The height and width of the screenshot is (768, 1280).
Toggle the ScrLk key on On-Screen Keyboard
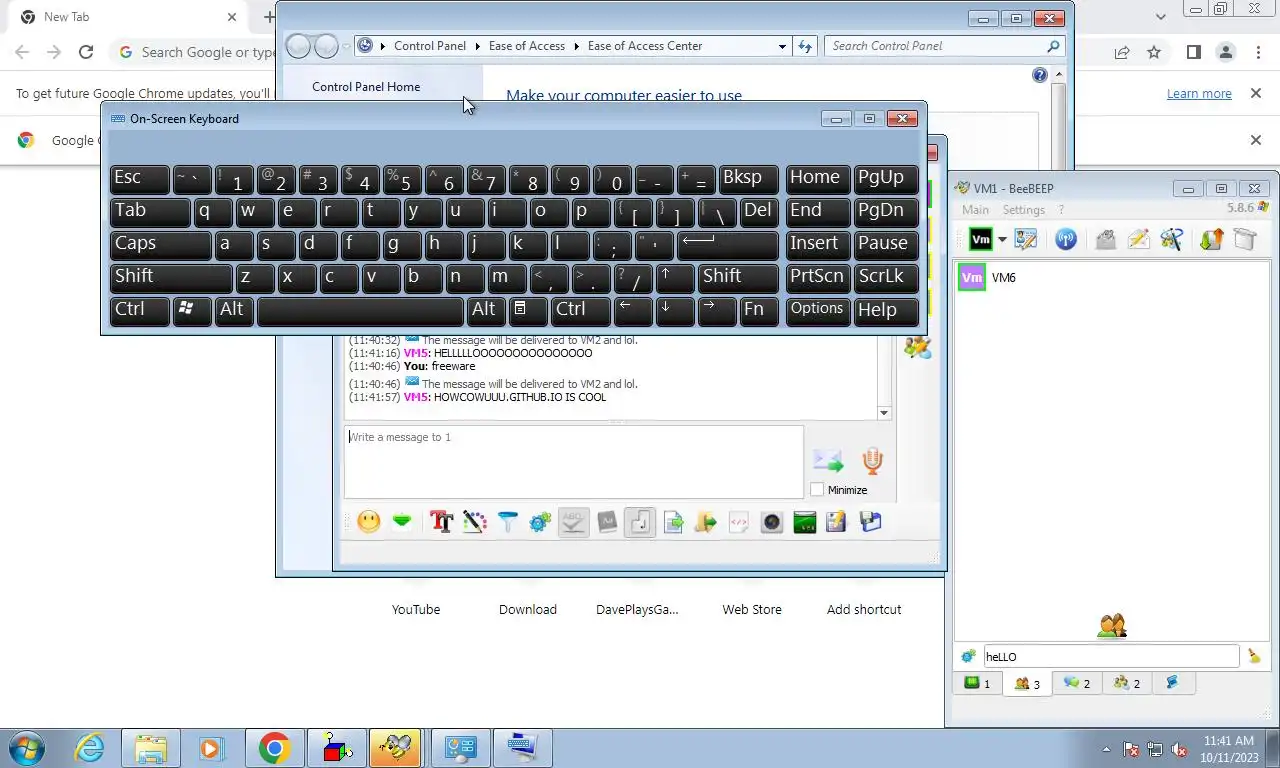tap(886, 276)
